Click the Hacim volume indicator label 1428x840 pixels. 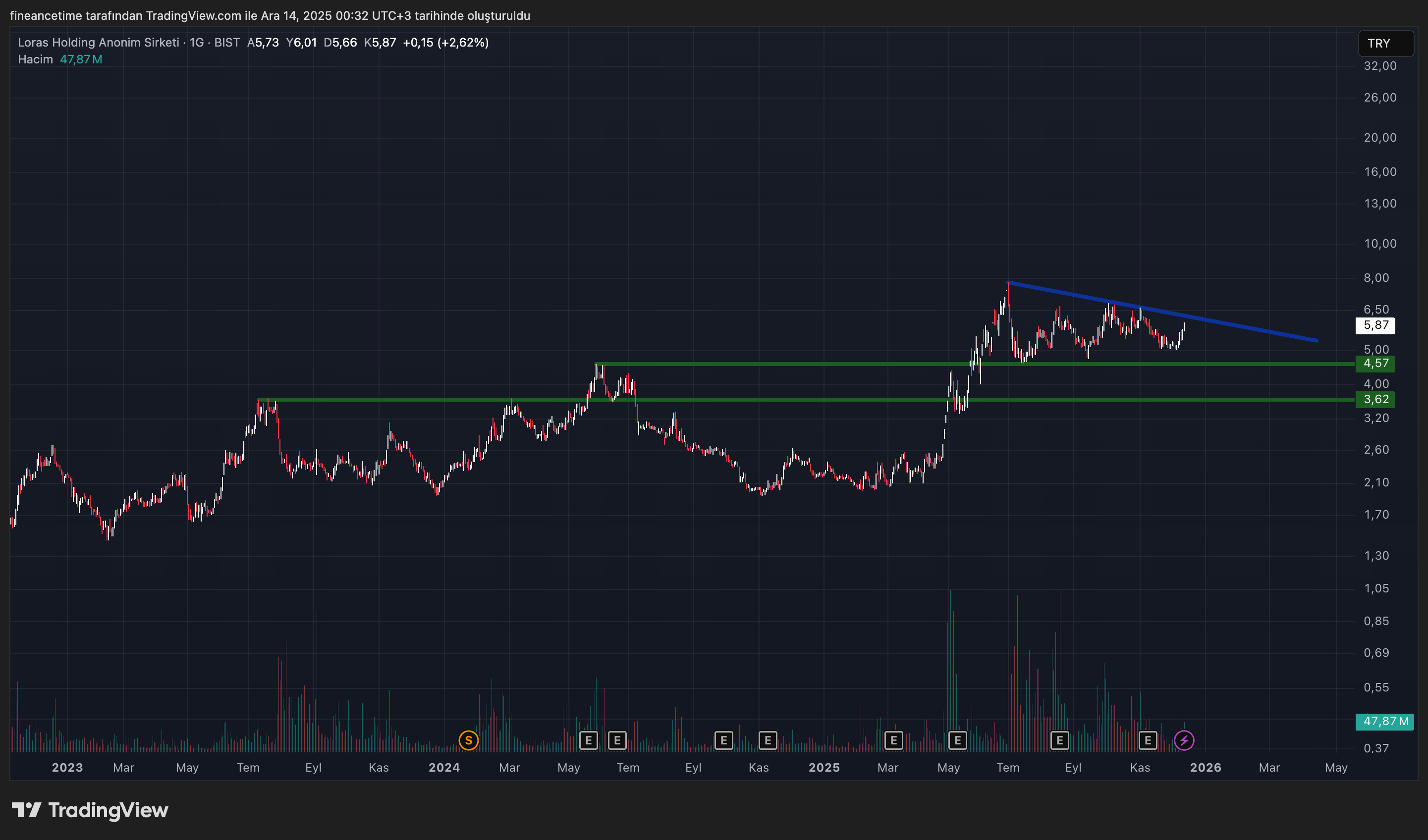coord(35,59)
